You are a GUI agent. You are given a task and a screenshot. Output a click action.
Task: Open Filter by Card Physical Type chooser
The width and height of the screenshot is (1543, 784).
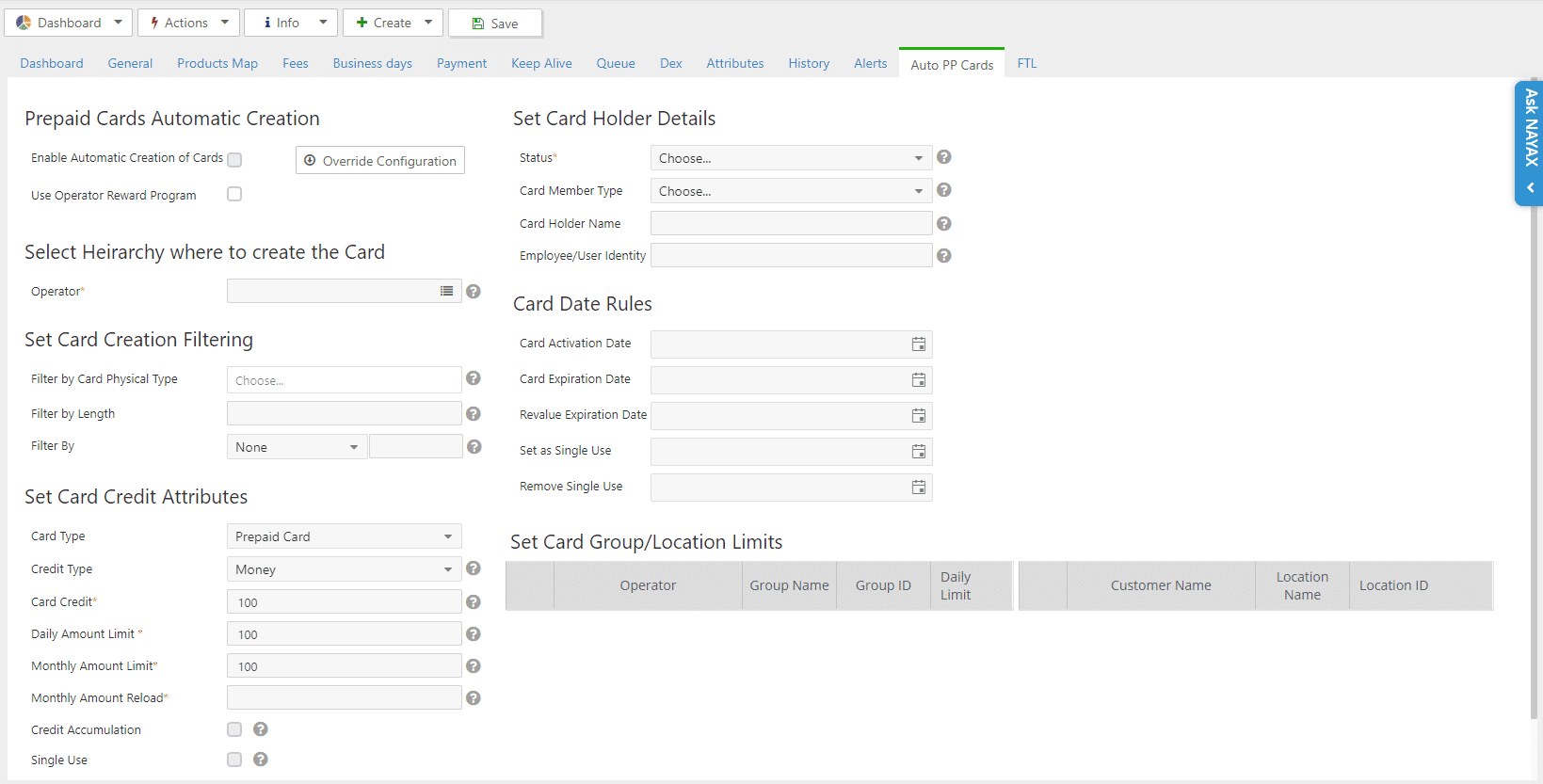[x=344, y=380]
